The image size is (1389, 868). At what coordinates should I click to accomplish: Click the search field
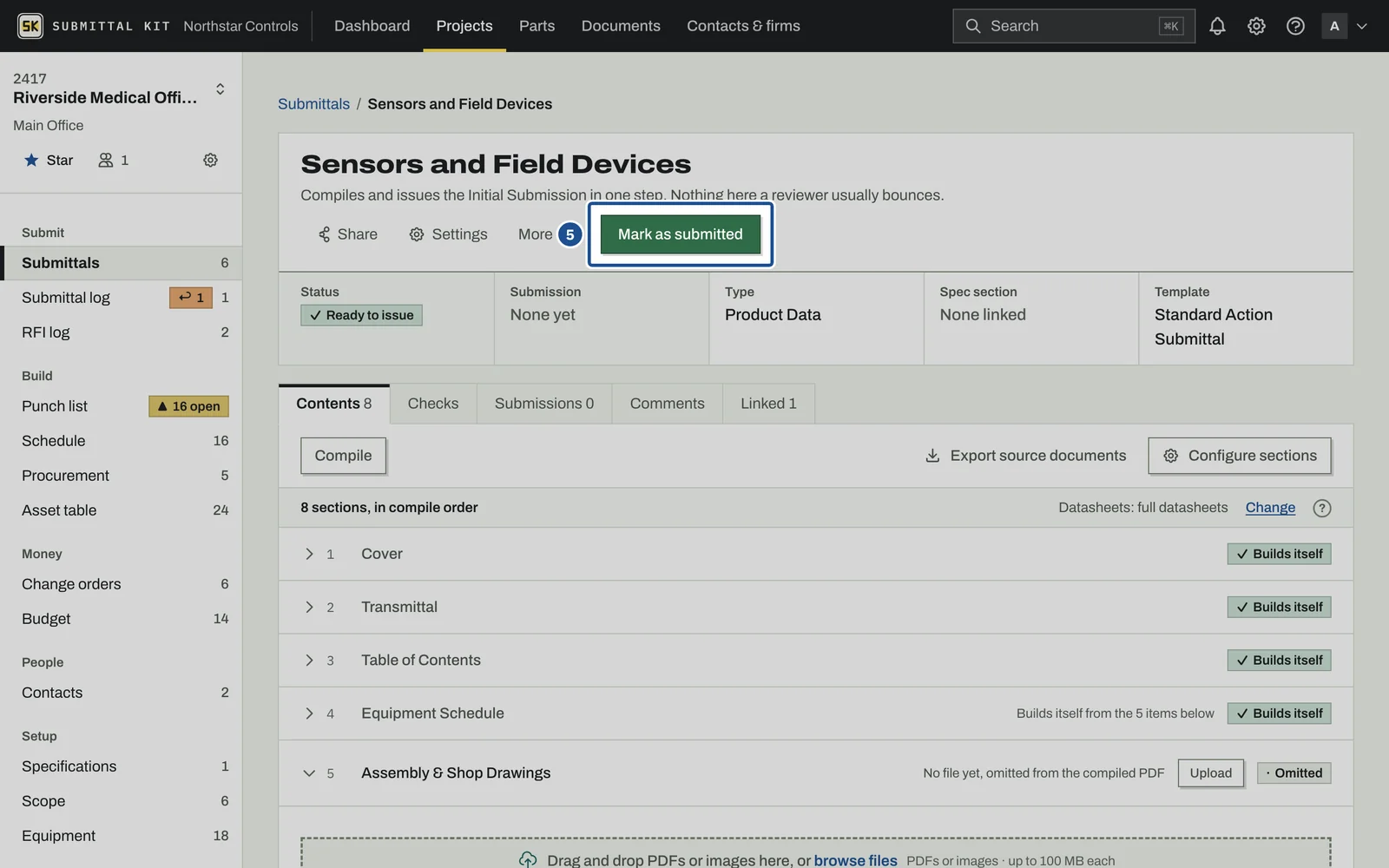coord(1073,26)
